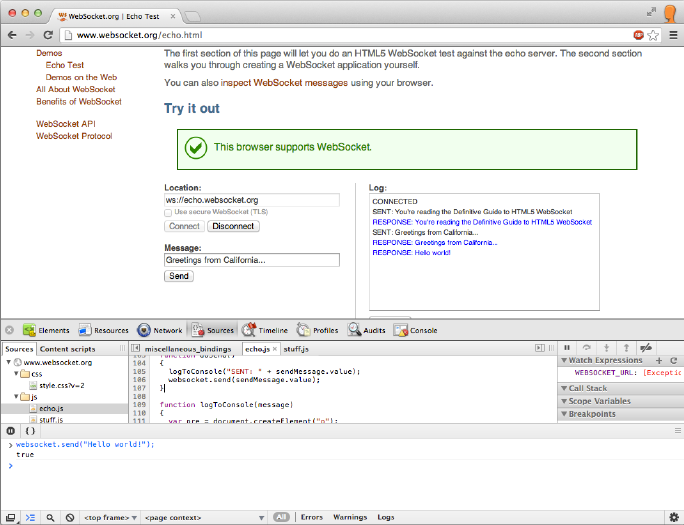Screen dimensions: 684x525
Task: Focus the Location input field
Action: tap(252, 200)
